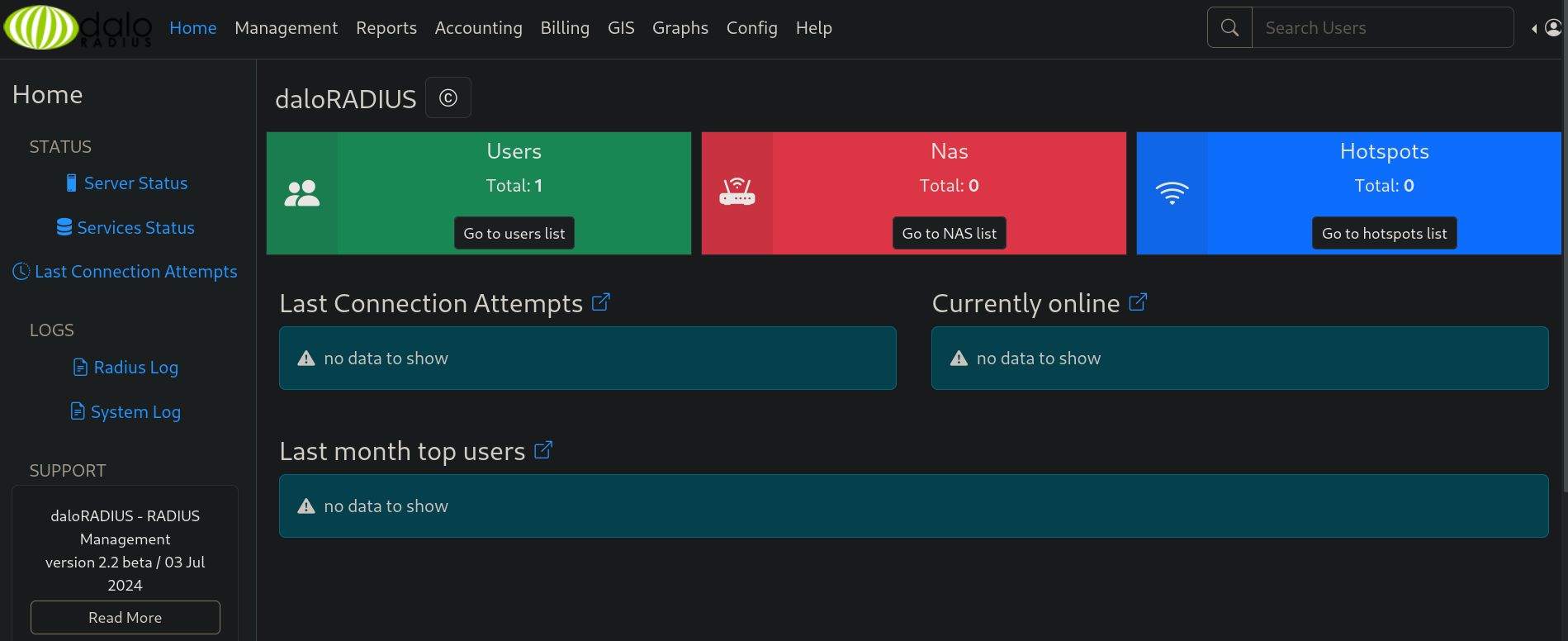1568x641 pixels.
Task: Click the Last month top users heading
Action: point(402,451)
